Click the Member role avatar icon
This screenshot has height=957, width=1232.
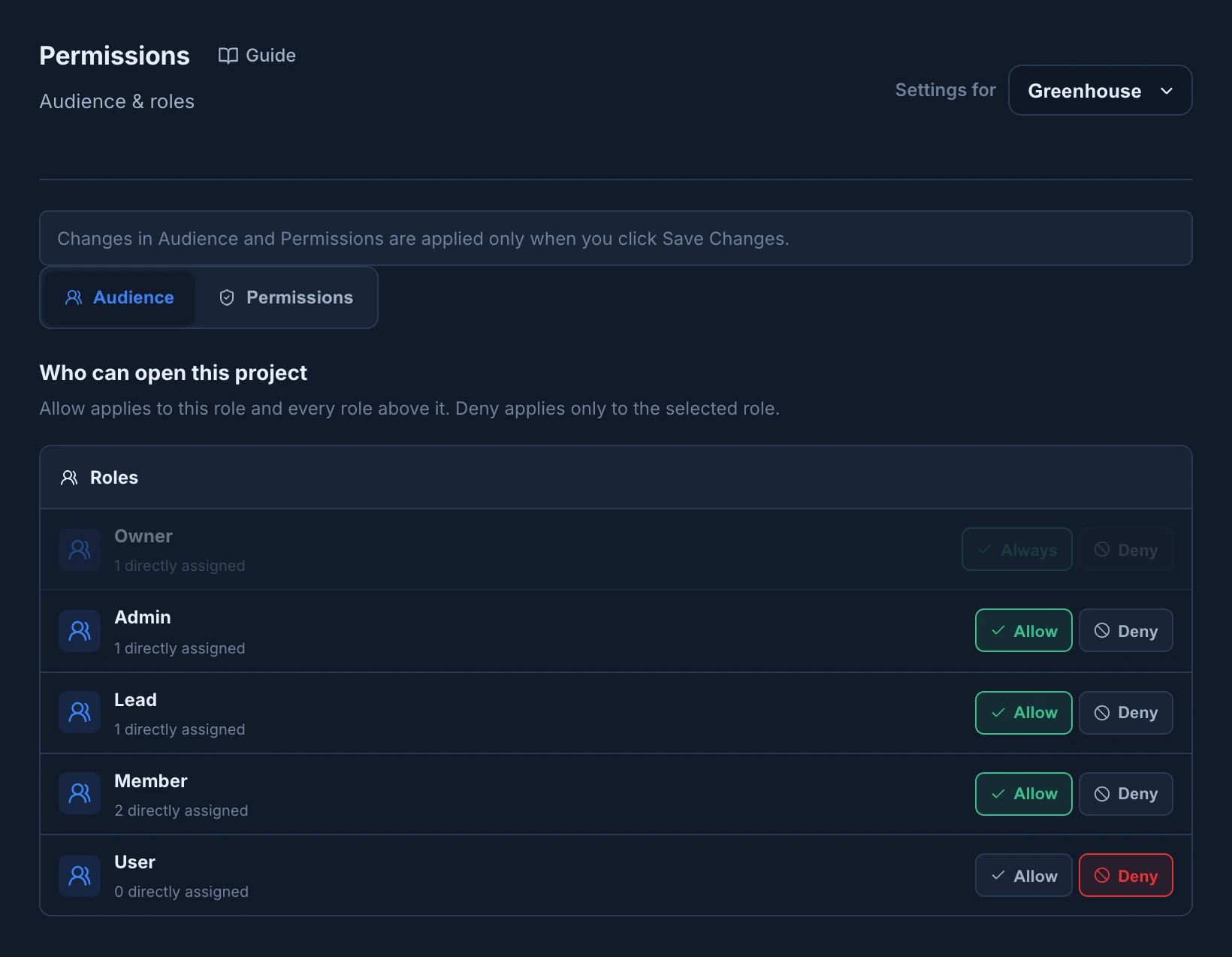[x=80, y=793]
